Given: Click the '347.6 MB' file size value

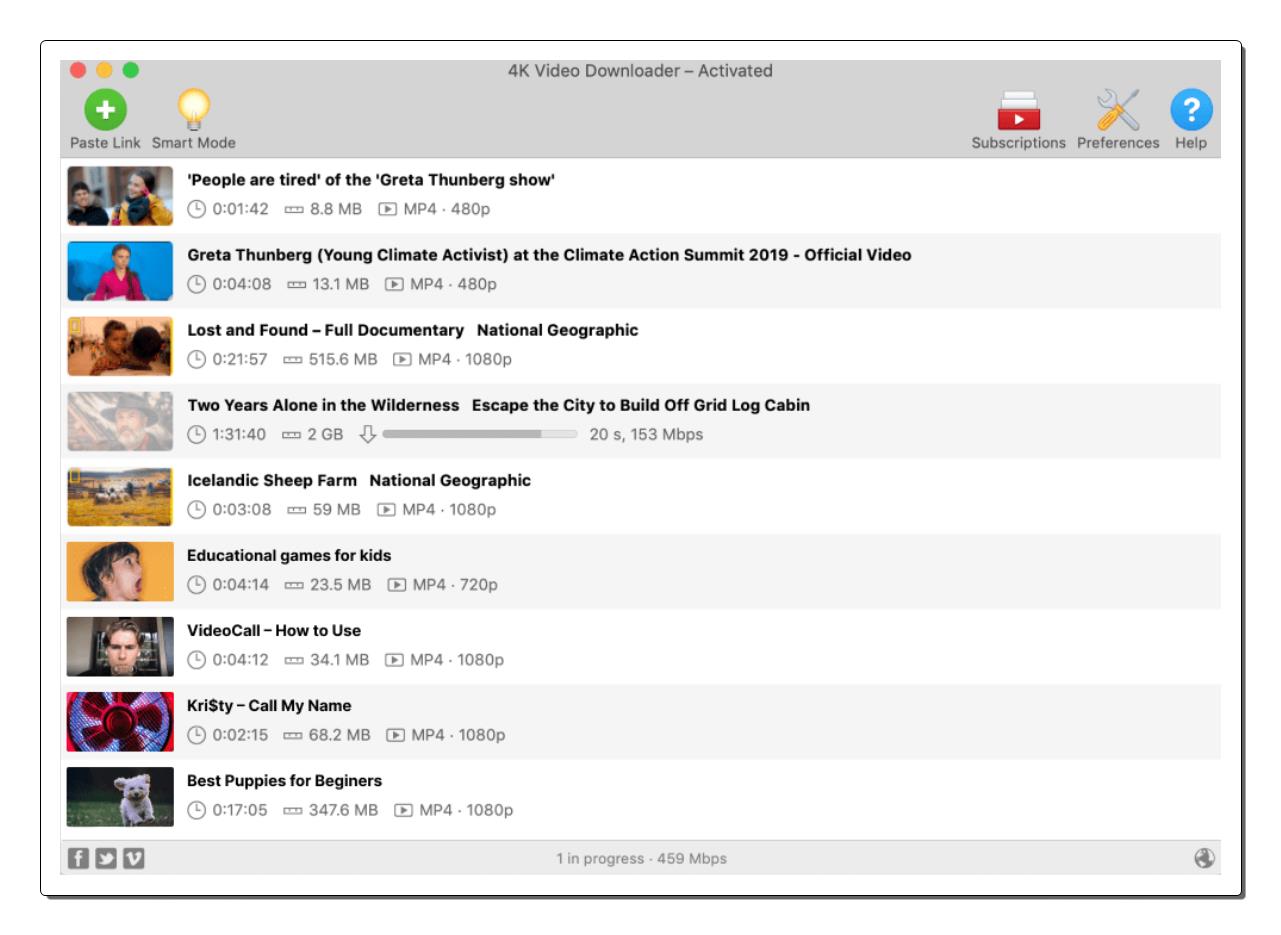Looking at the screenshot, I should tap(343, 810).
